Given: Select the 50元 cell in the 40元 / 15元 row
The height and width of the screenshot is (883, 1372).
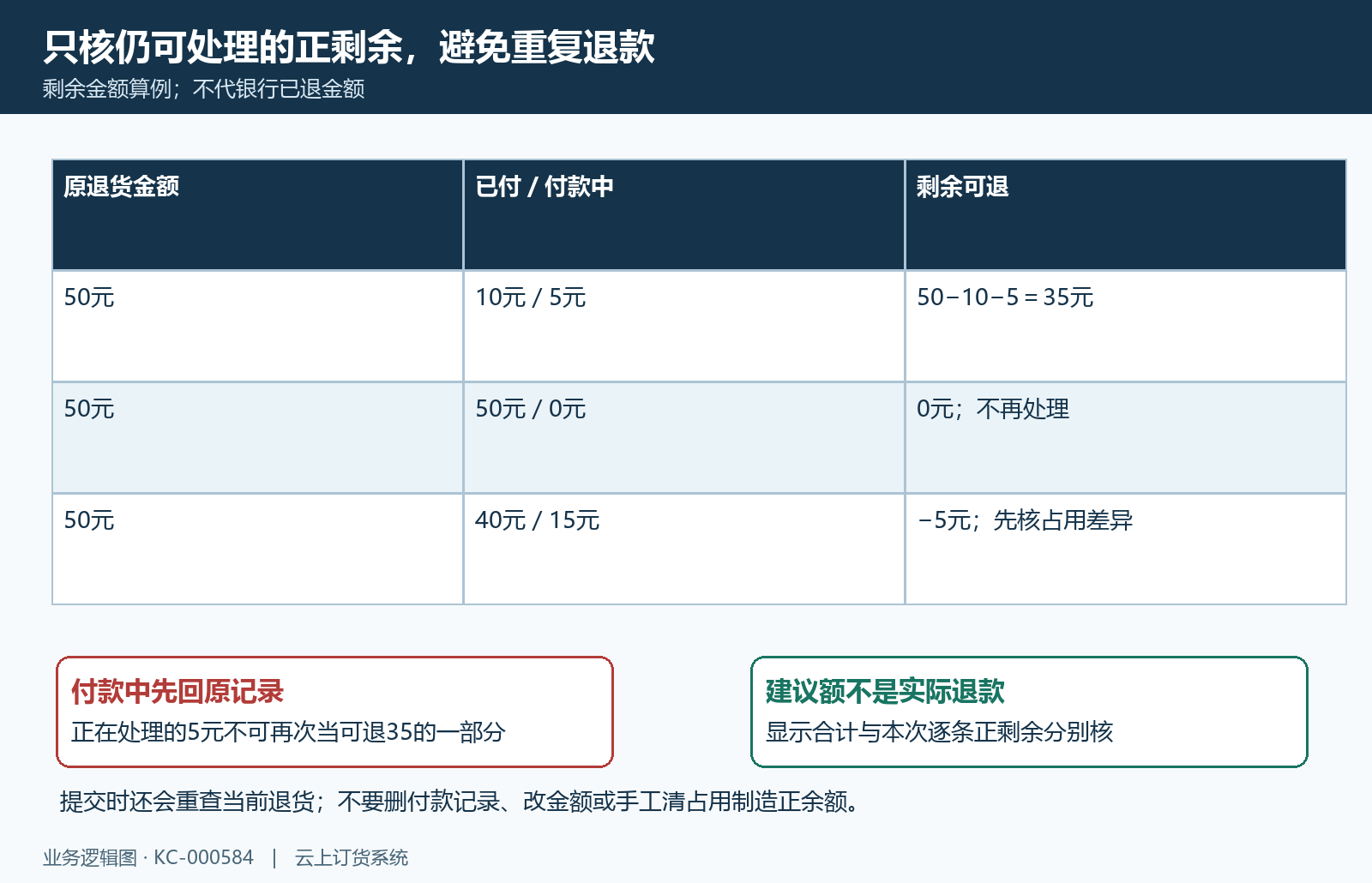Looking at the screenshot, I should [257, 549].
